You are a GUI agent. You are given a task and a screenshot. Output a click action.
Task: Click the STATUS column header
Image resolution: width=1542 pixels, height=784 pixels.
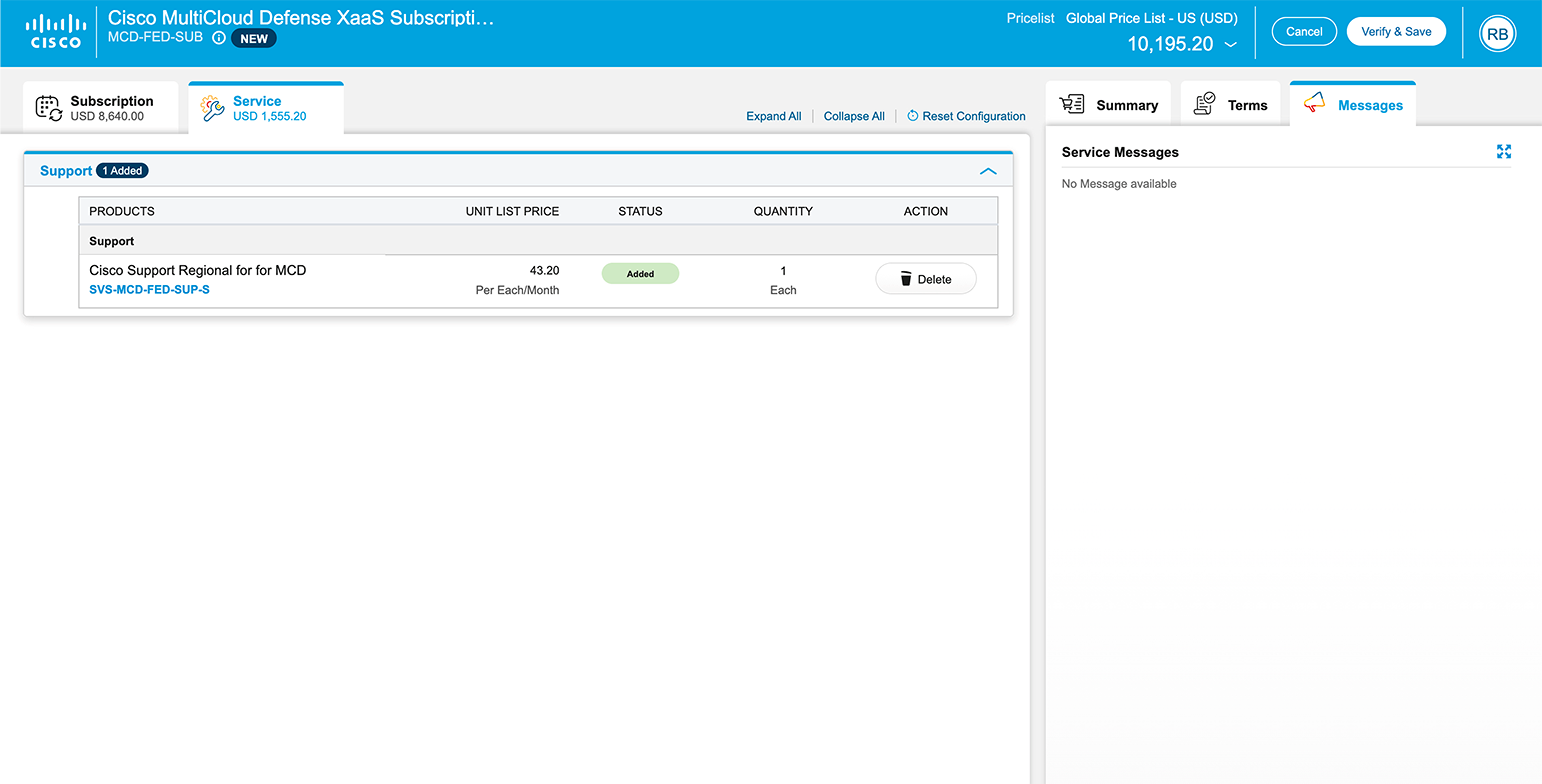640,211
